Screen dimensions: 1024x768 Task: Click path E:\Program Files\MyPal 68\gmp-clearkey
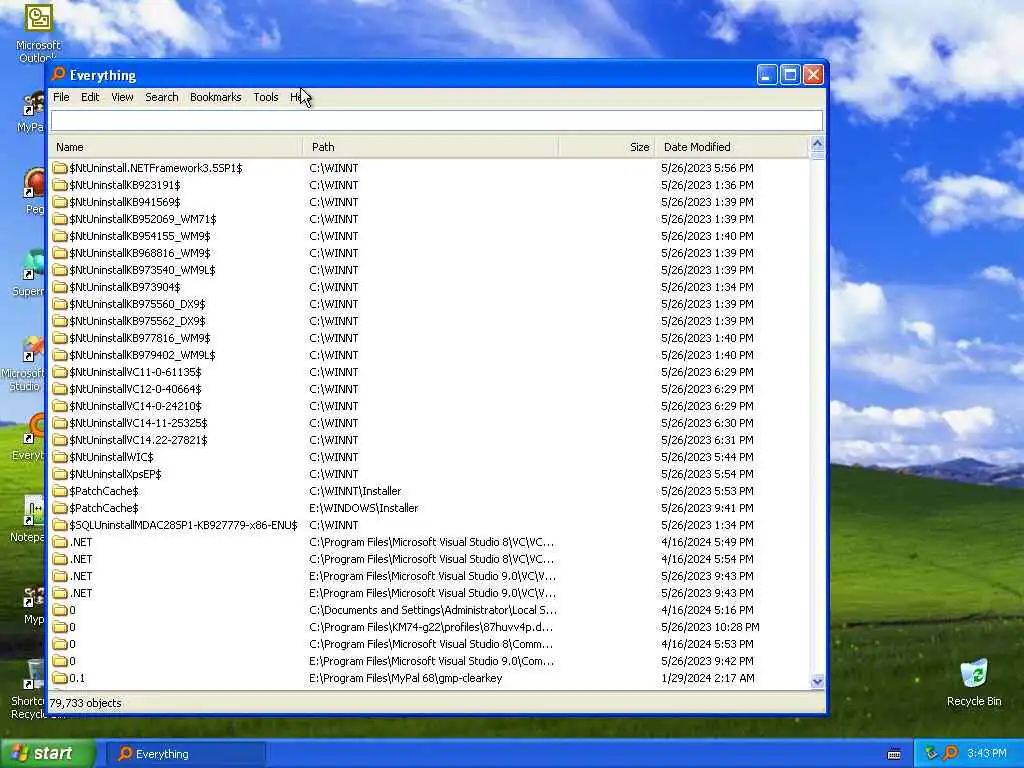tap(406, 678)
